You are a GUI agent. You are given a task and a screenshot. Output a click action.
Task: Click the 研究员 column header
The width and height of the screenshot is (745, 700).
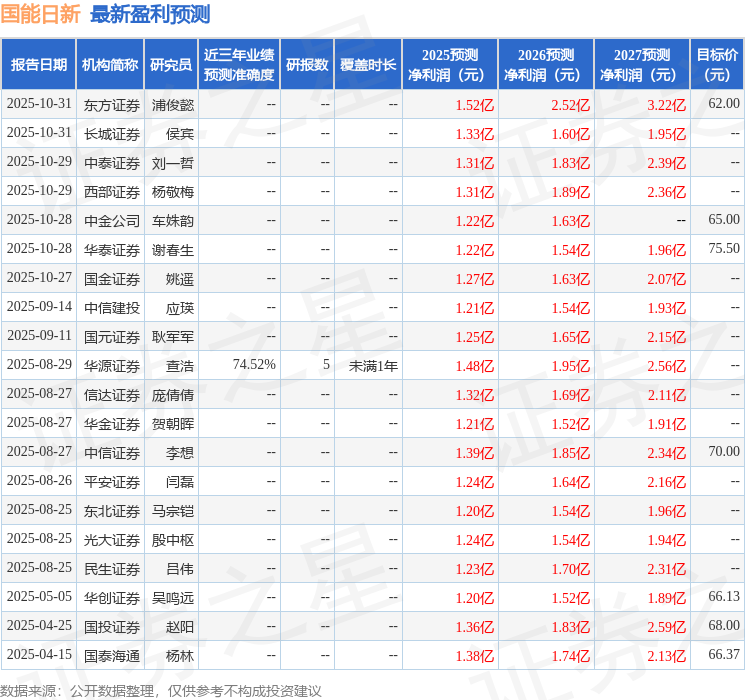(x=171, y=65)
